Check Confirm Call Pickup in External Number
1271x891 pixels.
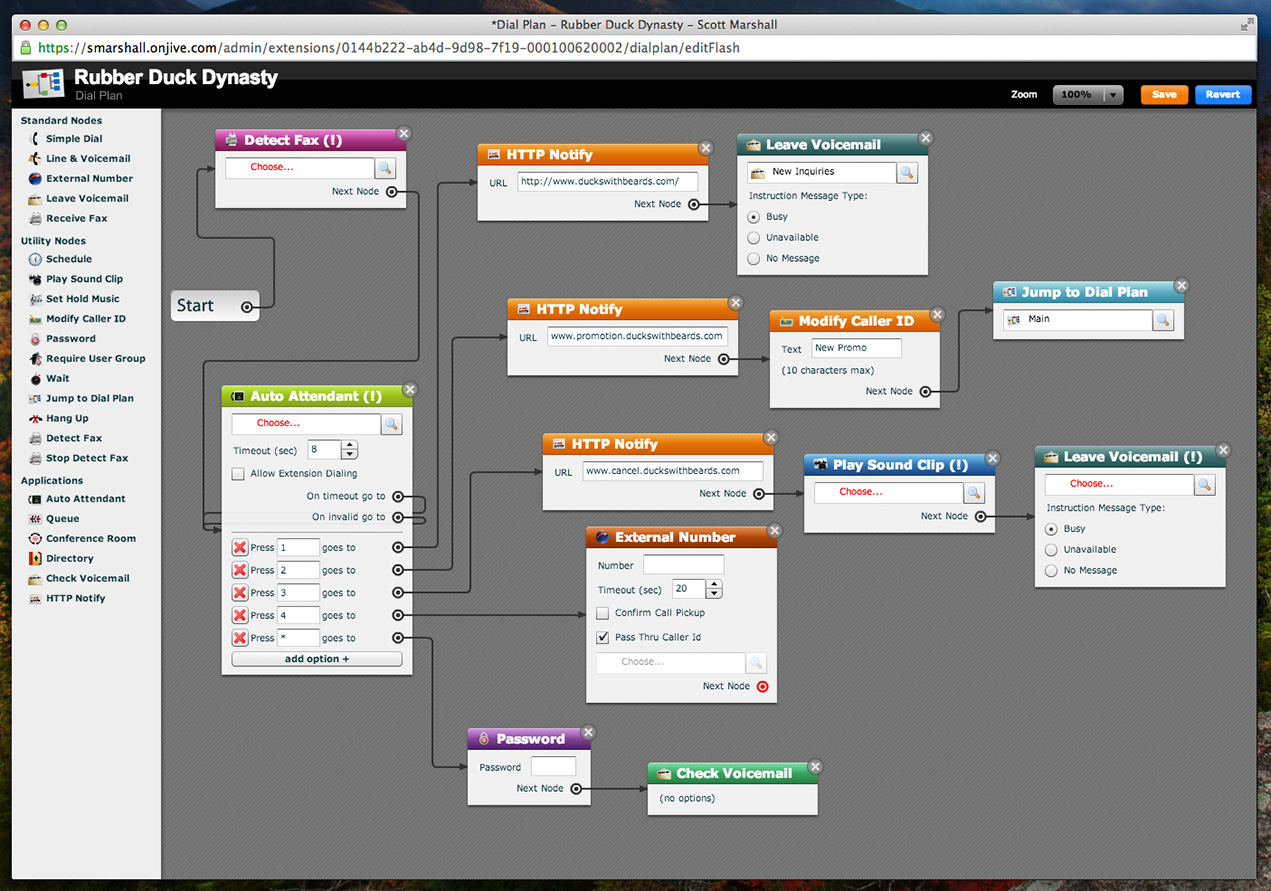pyautogui.click(x=603, y=613)
